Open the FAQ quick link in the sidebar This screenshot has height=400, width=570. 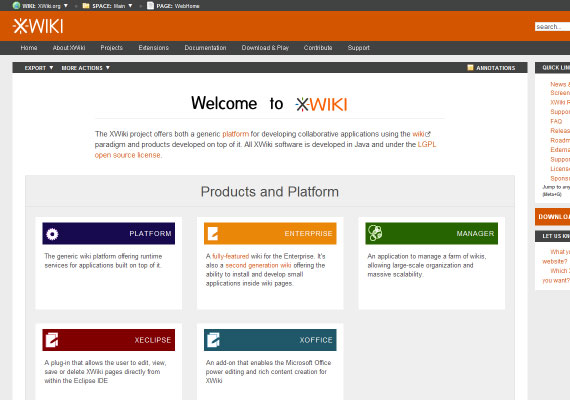coord(556,121)
